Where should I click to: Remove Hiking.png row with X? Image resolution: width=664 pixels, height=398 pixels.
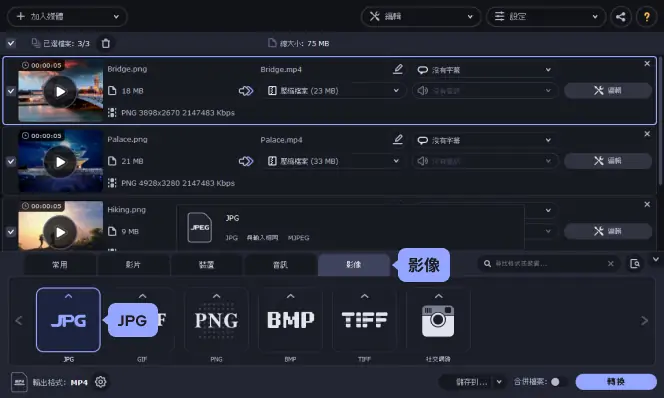[647, 204]
